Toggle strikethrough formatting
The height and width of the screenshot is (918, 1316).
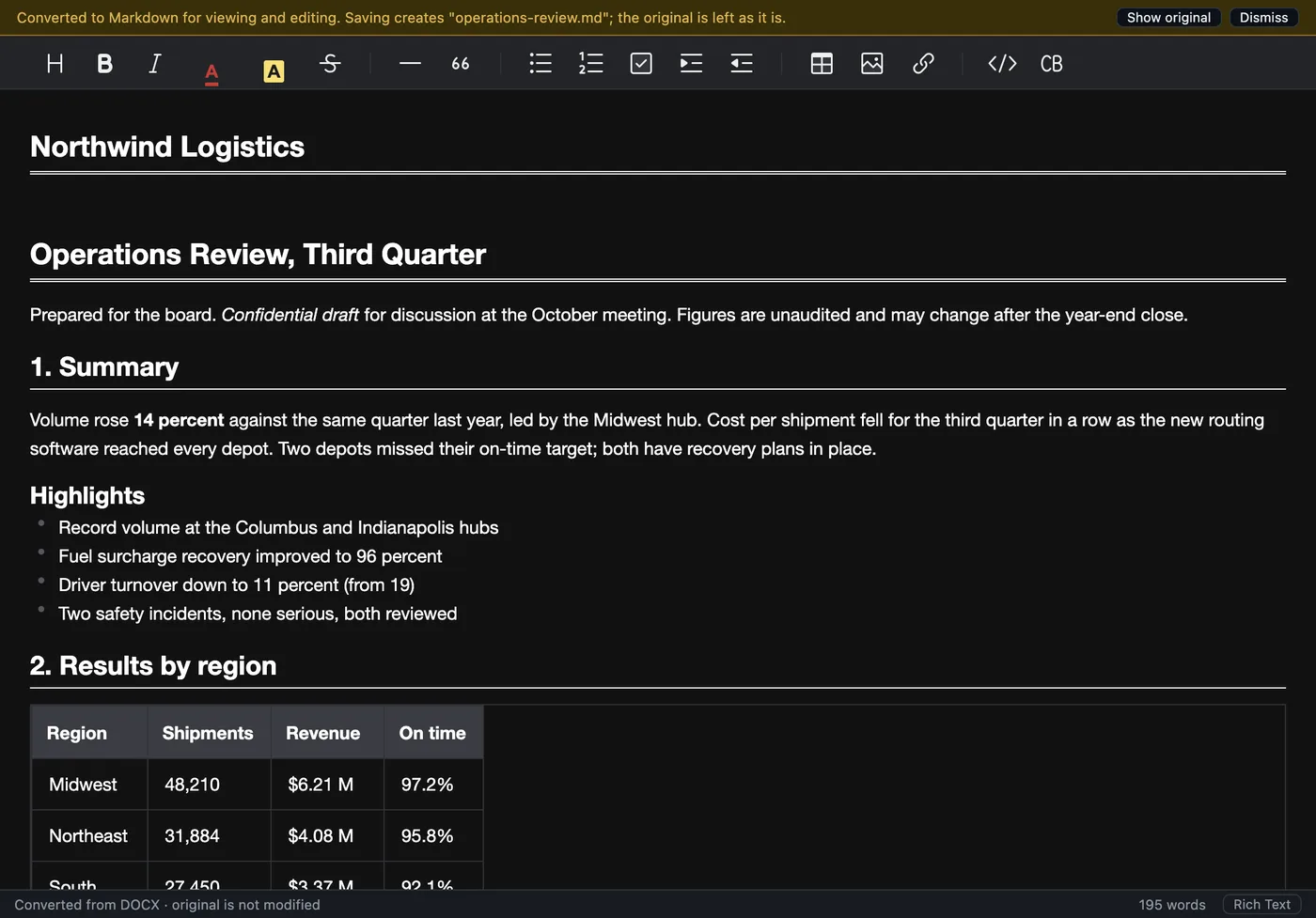[x=330, y=63]
